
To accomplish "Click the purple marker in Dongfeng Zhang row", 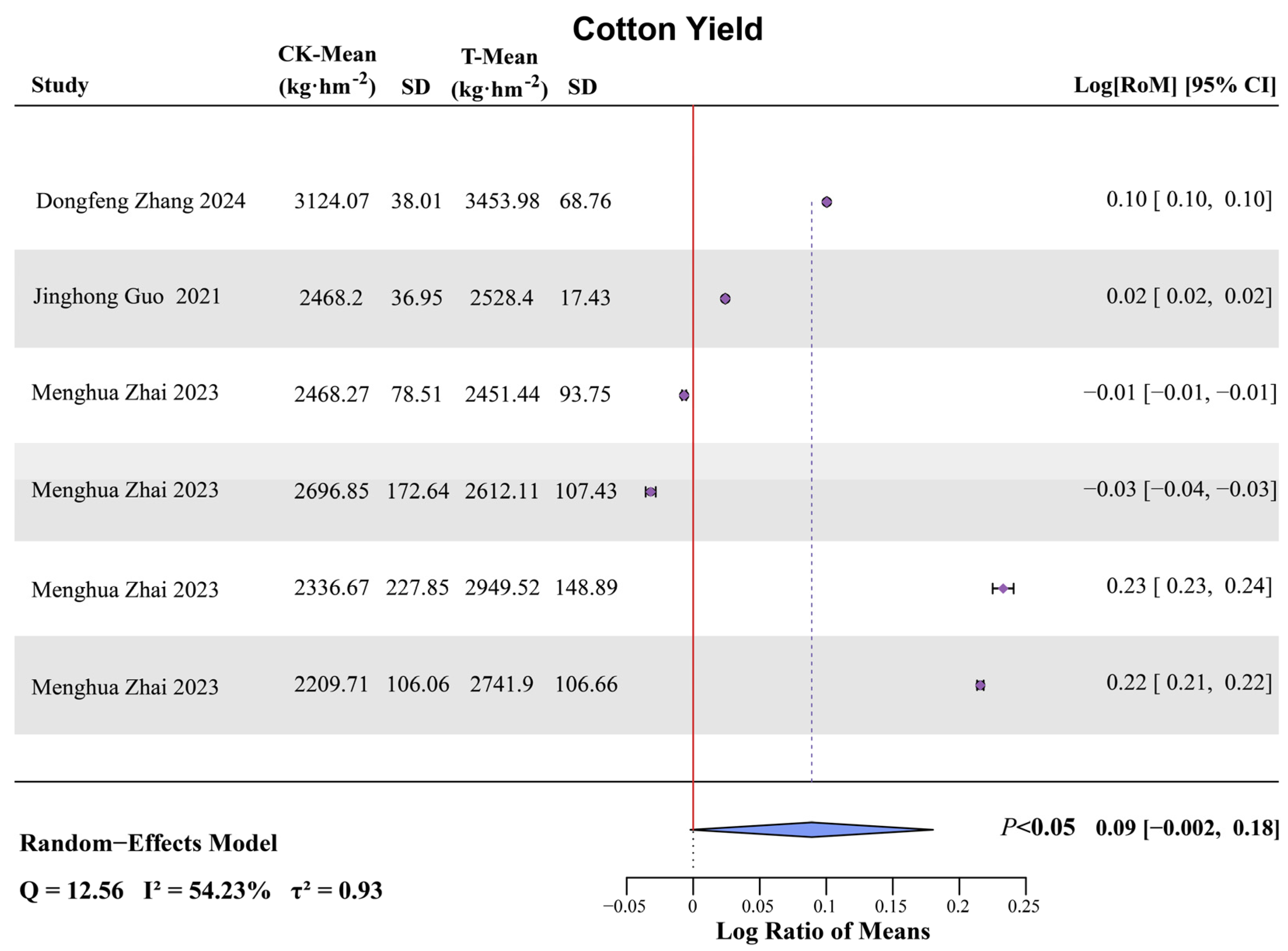I will 826,202.
